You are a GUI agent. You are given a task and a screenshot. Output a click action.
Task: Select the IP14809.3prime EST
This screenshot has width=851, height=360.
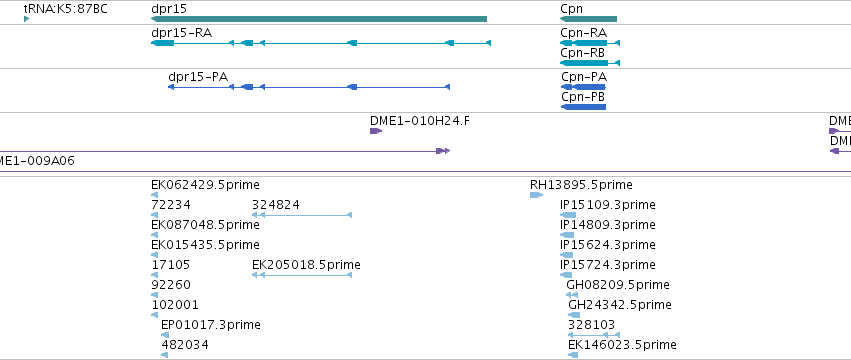[567, 235]
